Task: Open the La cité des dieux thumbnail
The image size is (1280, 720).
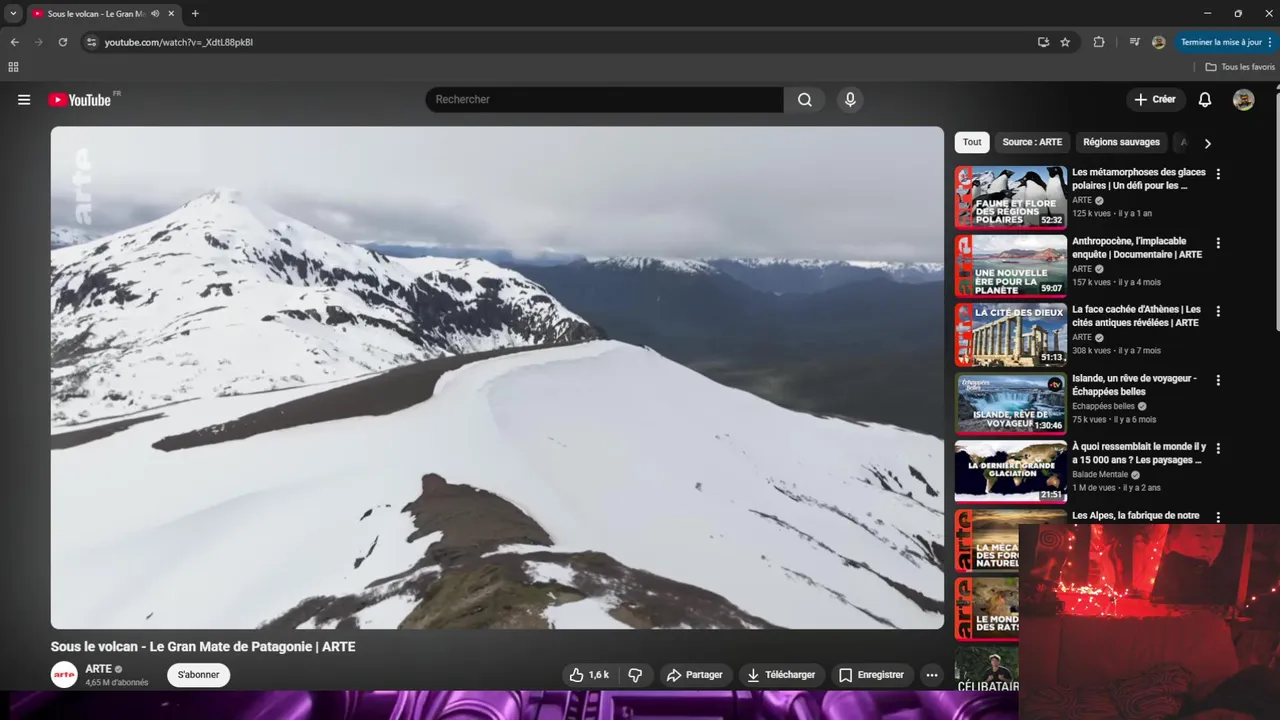Action: coord(1011,334)
